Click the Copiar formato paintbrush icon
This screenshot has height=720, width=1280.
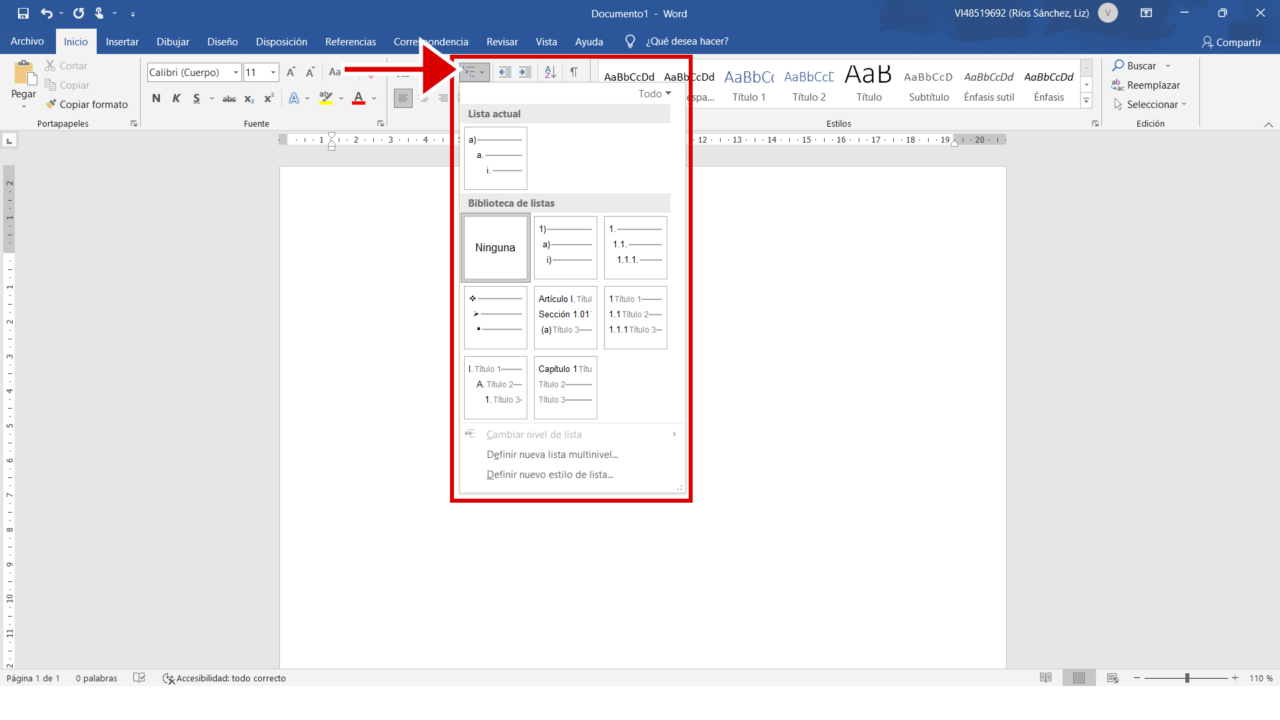[51, 104]
